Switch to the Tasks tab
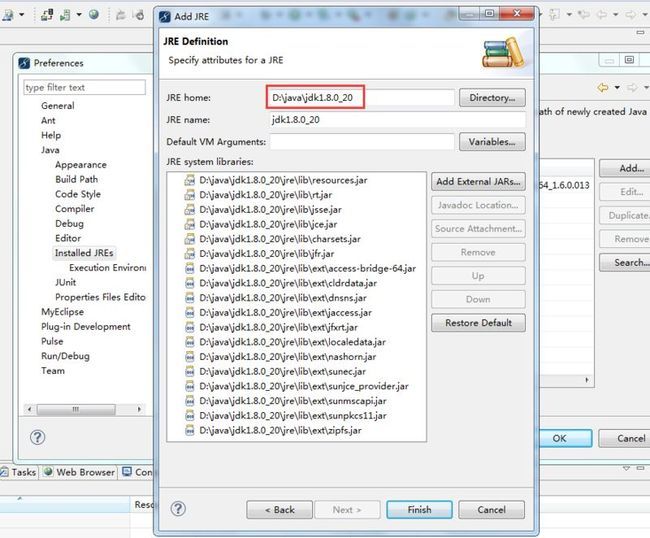Screen dimensions: 650x538 19,472
